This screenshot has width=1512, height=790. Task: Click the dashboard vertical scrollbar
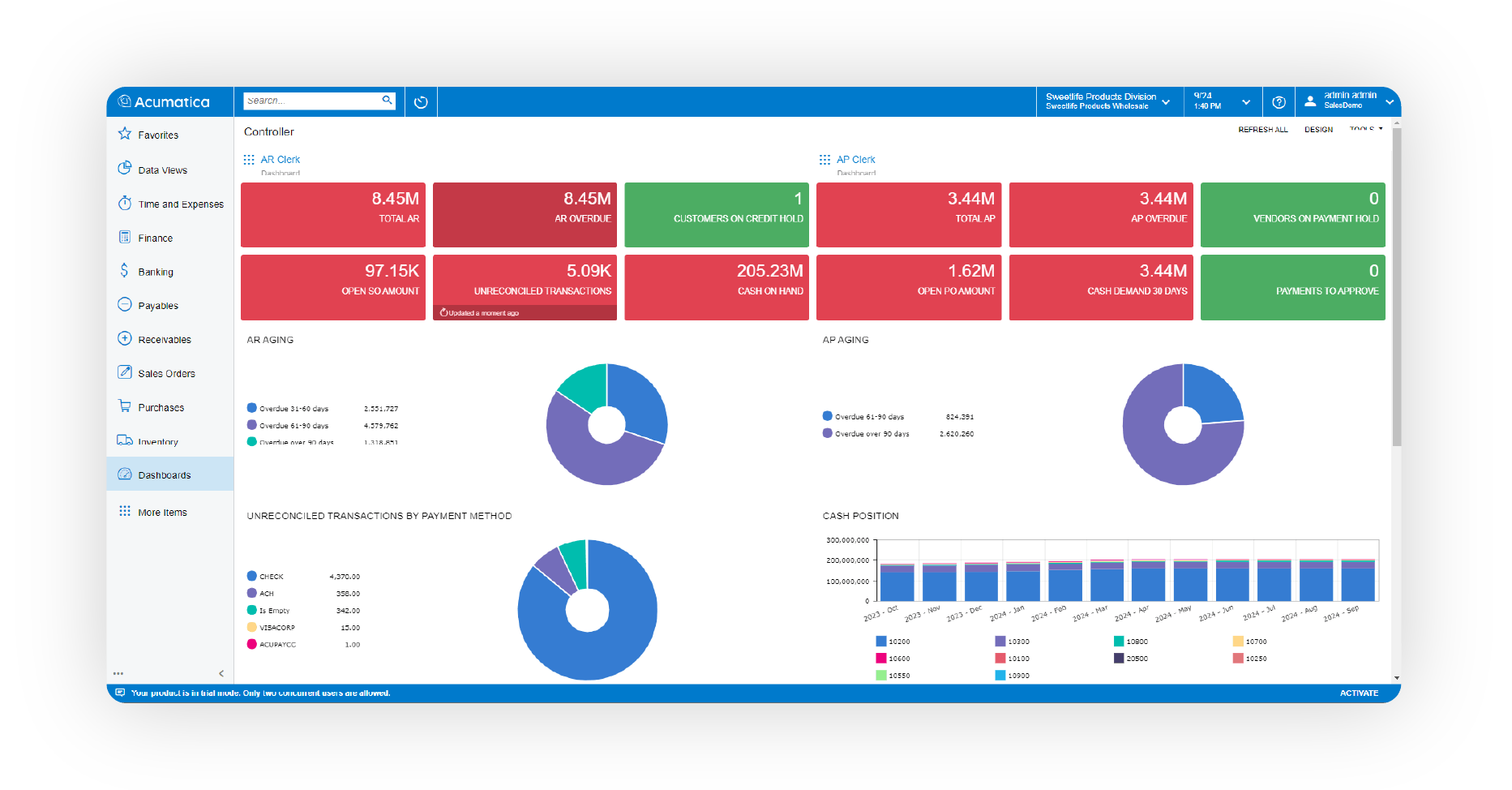point(1396,288)
